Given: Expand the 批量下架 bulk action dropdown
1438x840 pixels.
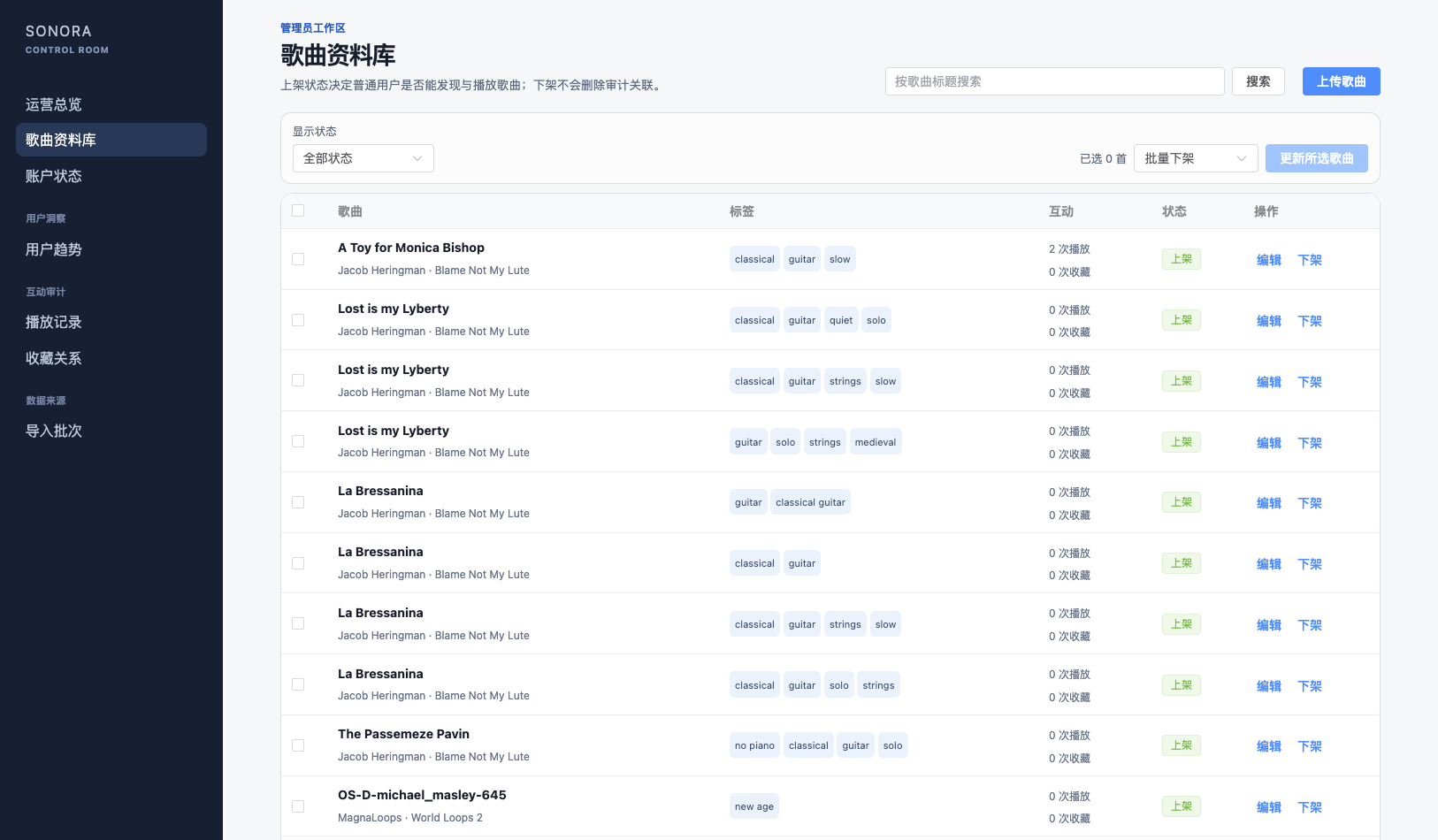Looking at the screenshot, I should 1196,158.
